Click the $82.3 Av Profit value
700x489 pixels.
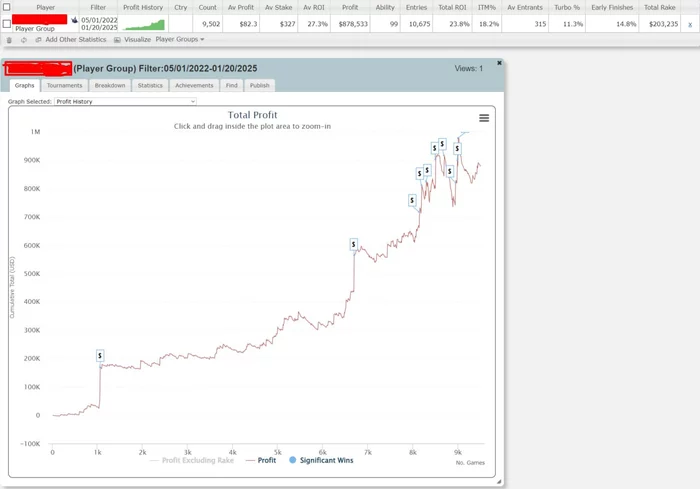tap(248, 24)
